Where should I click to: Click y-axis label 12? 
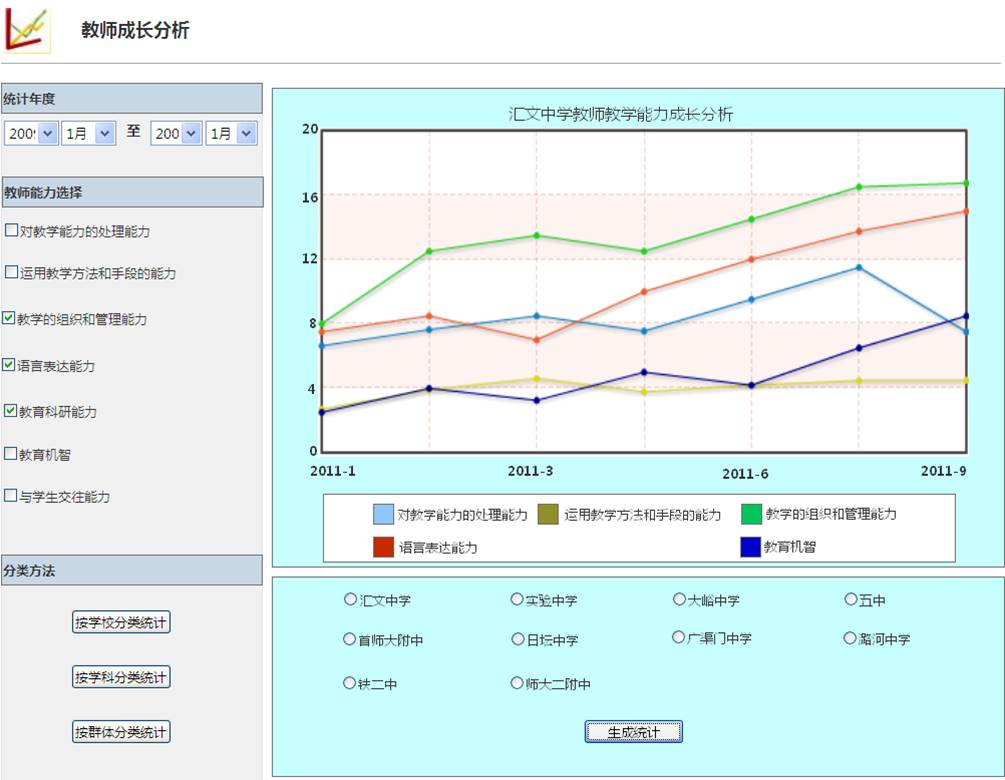point(310,259)
